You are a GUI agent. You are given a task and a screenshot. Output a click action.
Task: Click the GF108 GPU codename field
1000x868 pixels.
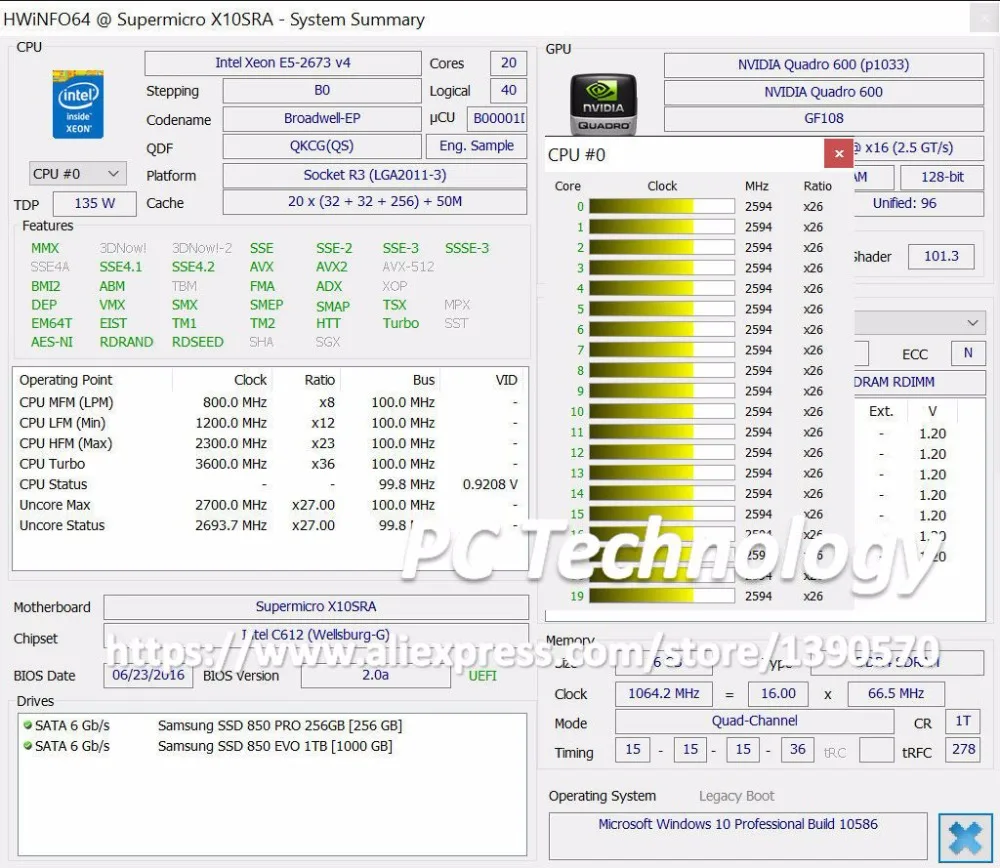(823, 119)
